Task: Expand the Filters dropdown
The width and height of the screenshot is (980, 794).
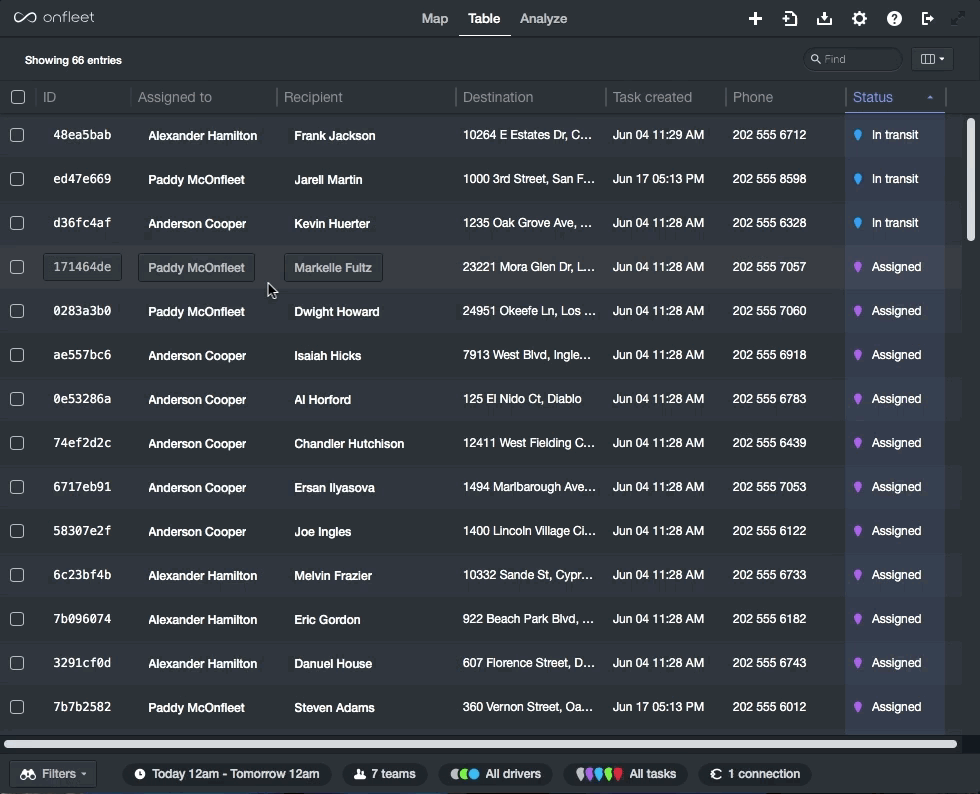Action: click(x=53, y=774)
